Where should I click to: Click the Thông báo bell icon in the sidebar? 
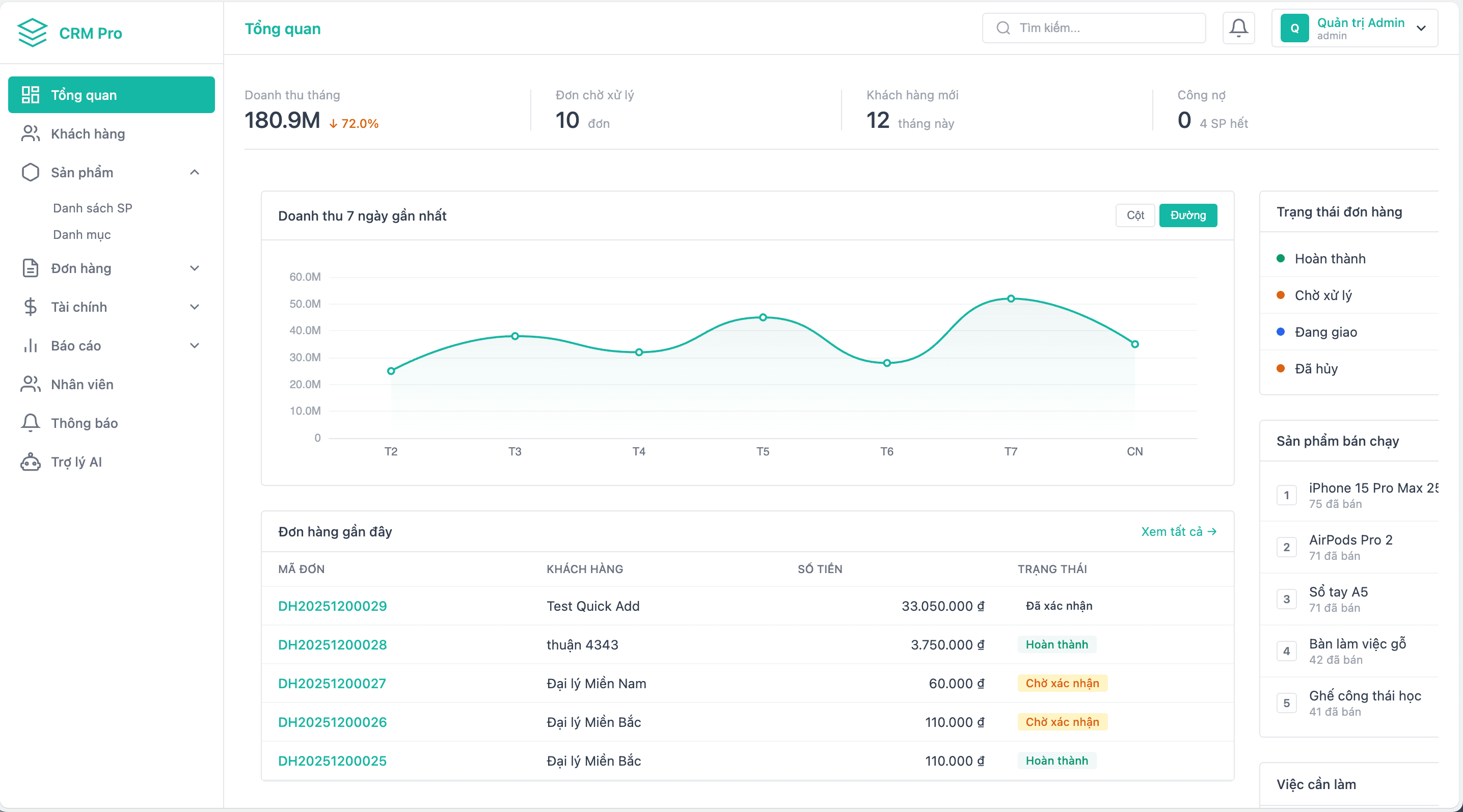point(30,423)
